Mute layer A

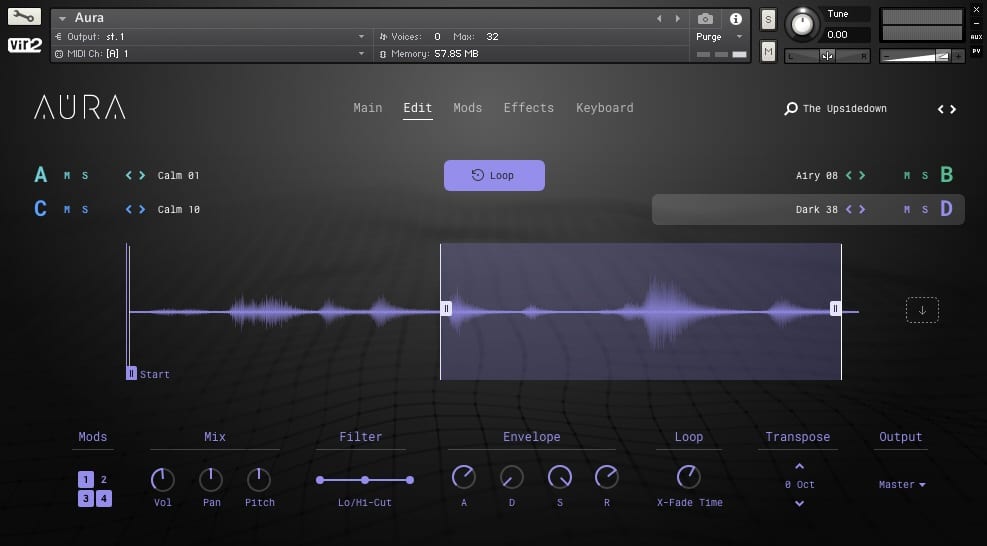[67, 175]
